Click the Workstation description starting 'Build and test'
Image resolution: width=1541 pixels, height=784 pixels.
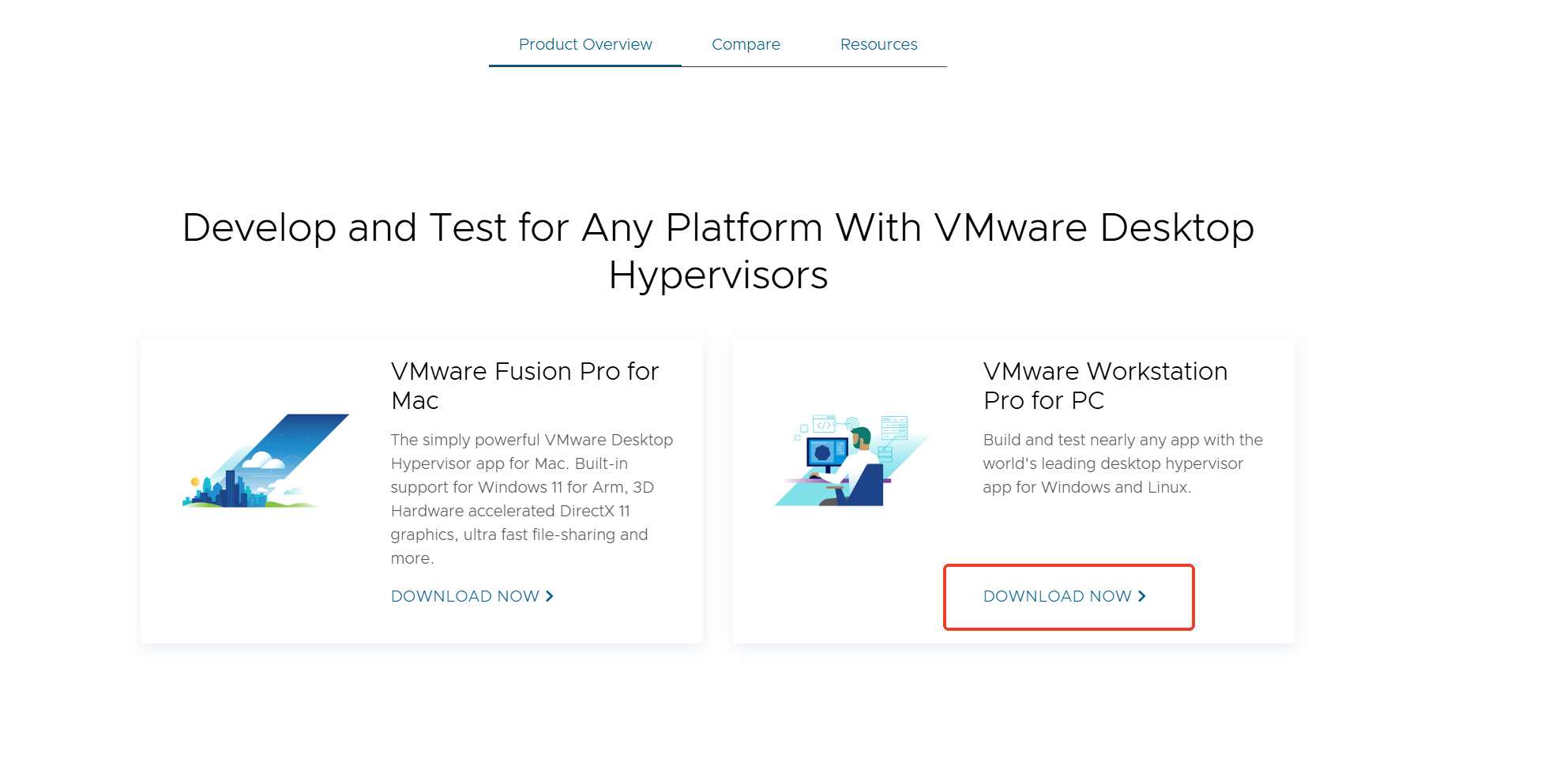[1122, 463]
